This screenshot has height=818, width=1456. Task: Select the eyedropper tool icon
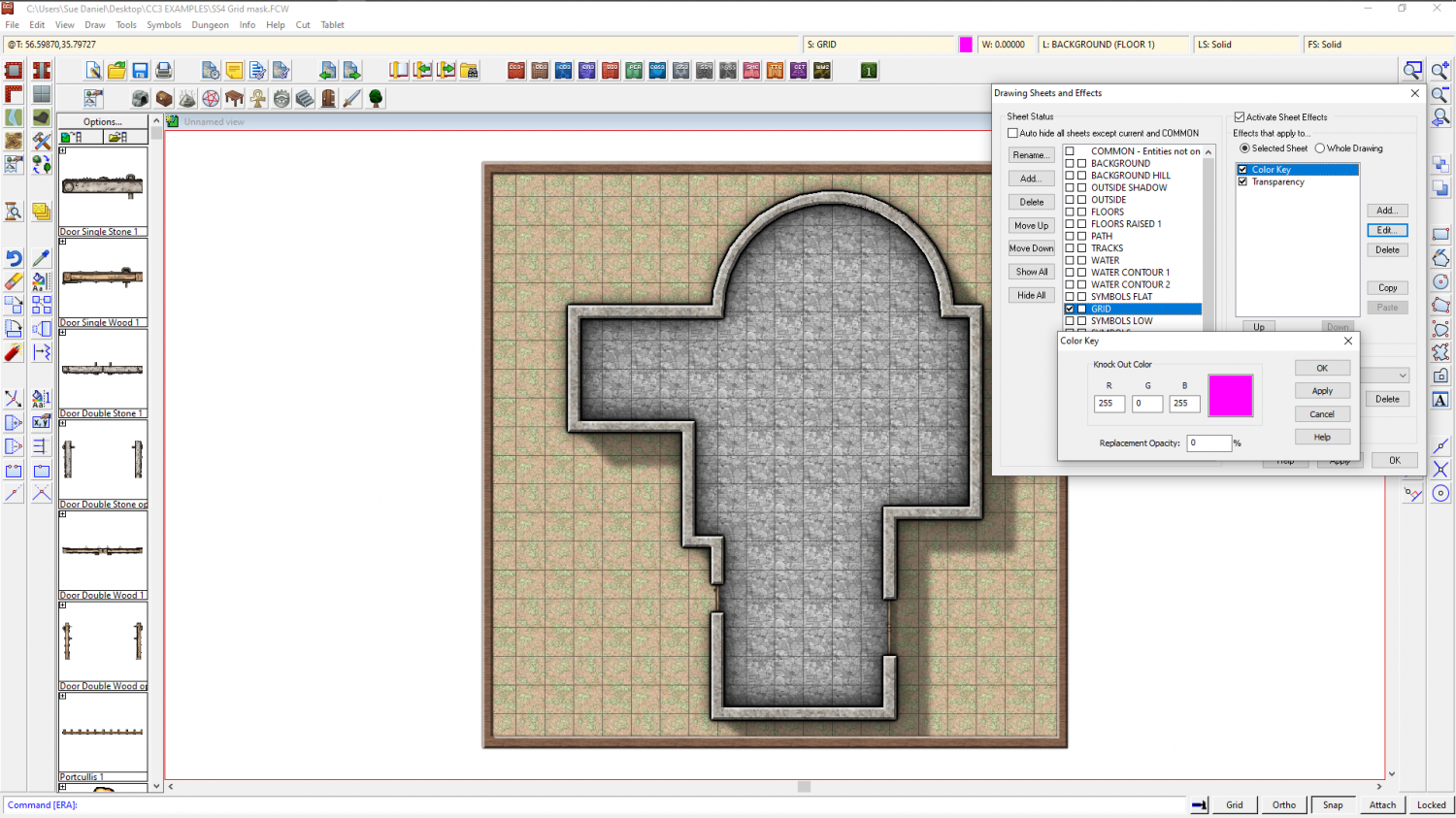tap(41, 258)
